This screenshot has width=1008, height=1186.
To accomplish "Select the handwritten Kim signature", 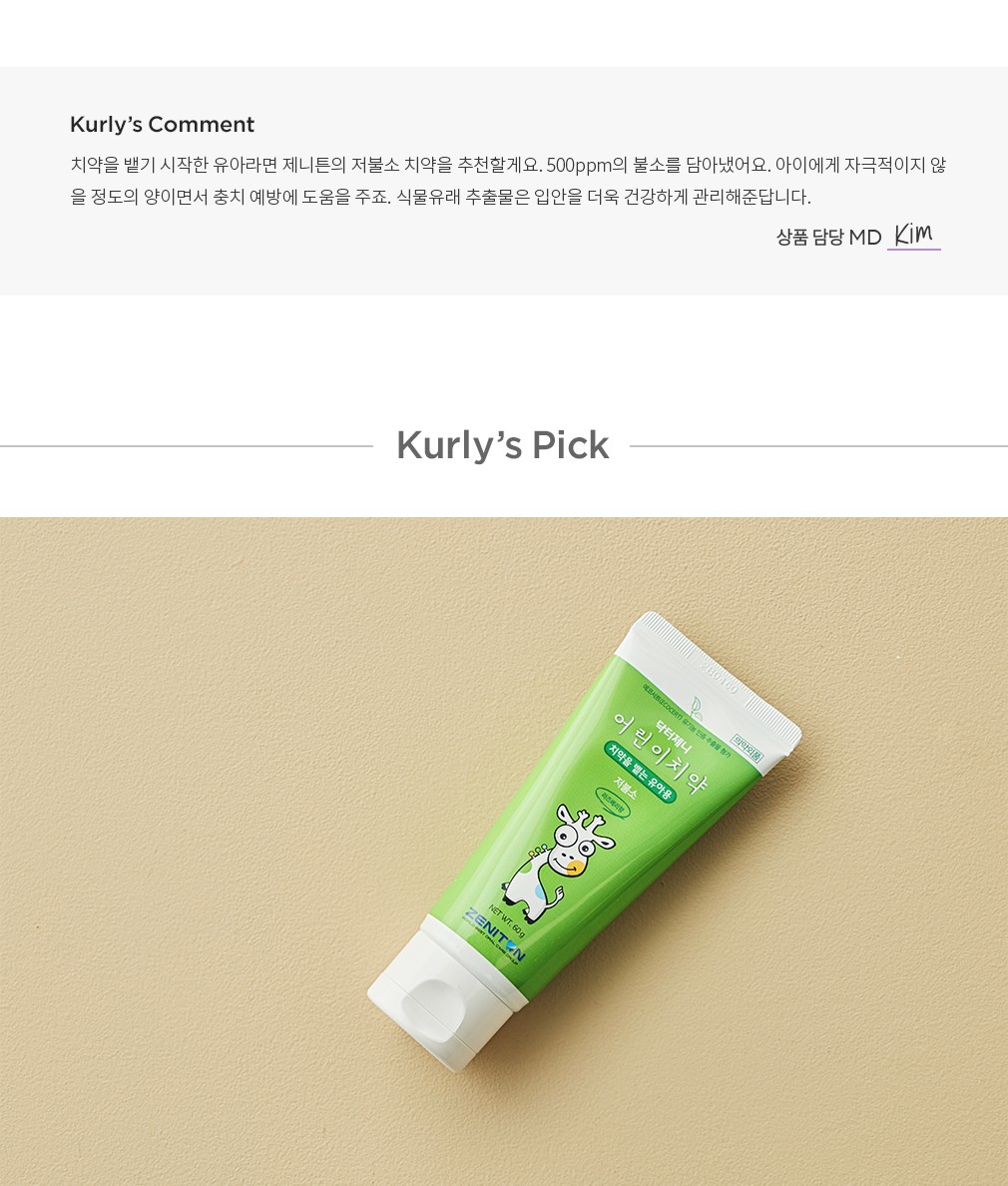I will [913, 234].
